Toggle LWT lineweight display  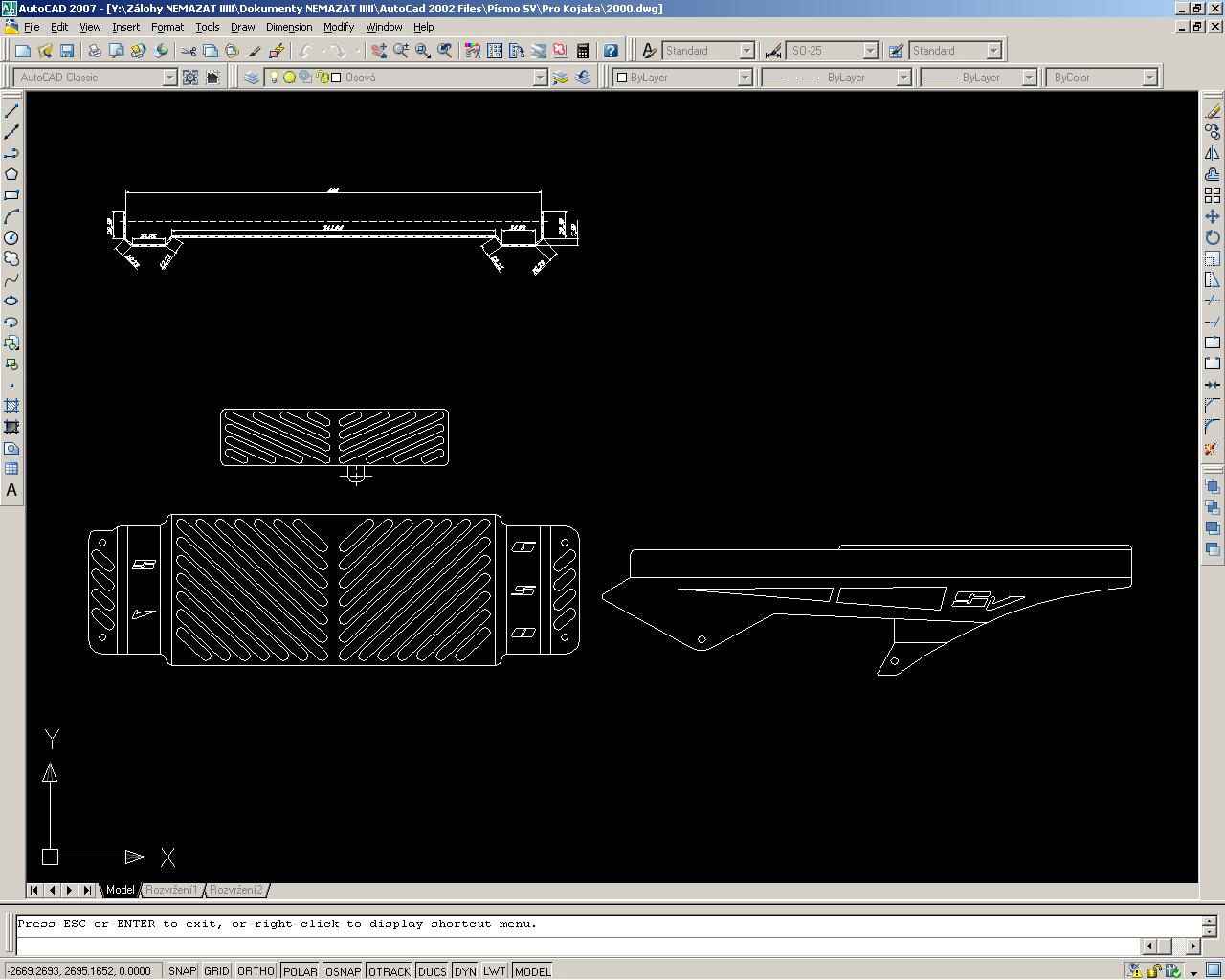[495, 970]
